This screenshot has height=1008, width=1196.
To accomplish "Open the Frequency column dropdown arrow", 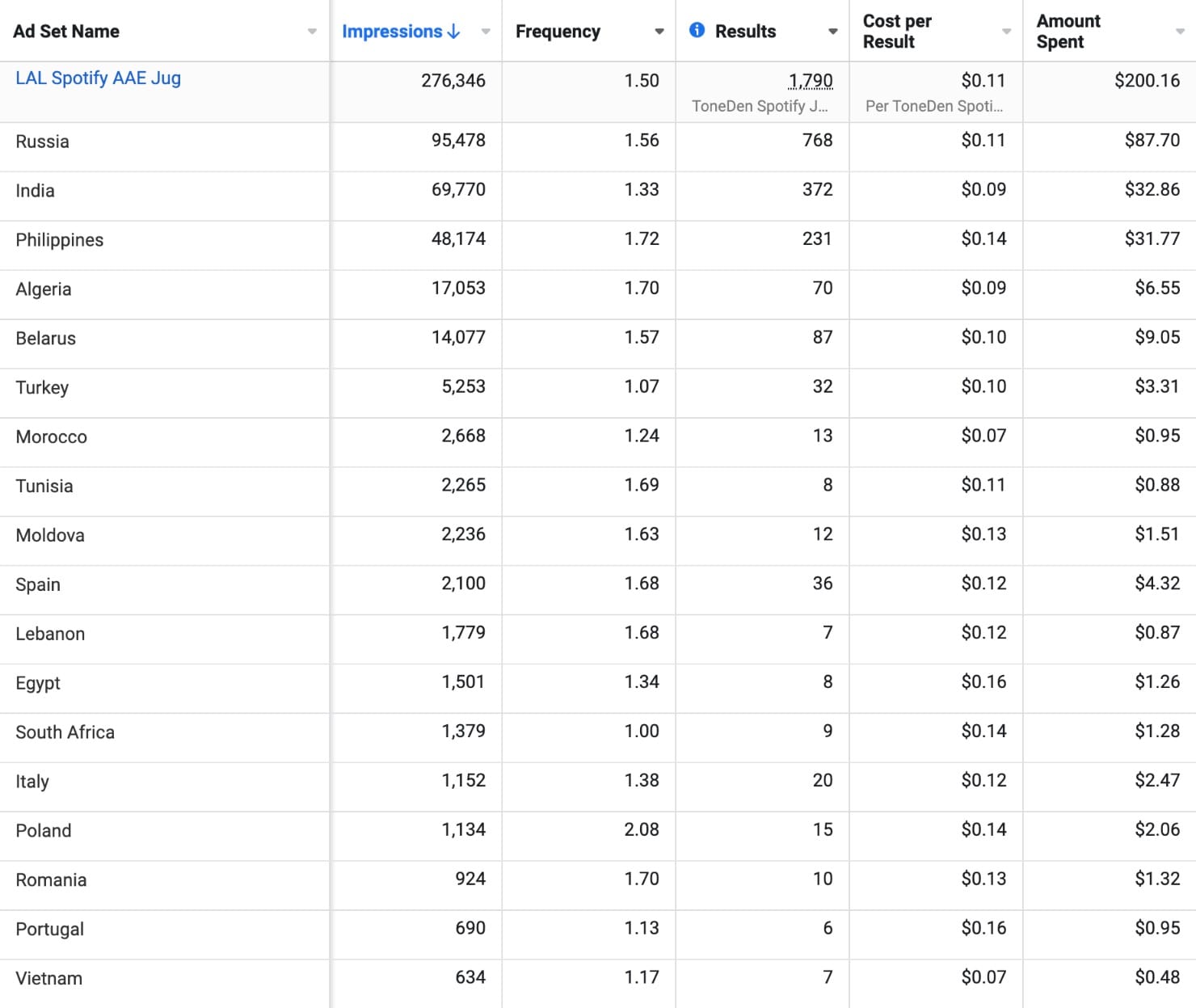I will 659,32.
